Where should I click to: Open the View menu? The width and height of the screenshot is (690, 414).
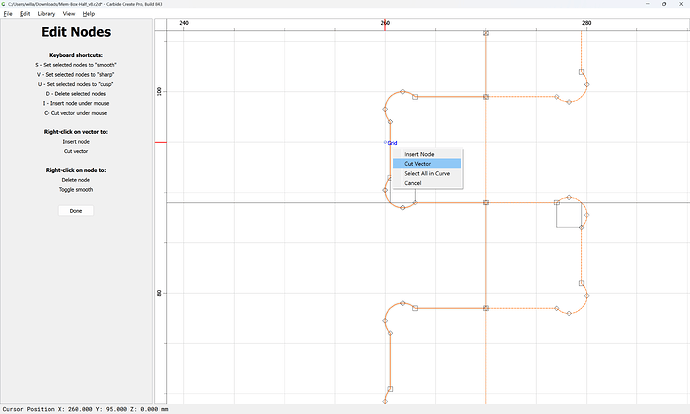click(x=69, y=14)
